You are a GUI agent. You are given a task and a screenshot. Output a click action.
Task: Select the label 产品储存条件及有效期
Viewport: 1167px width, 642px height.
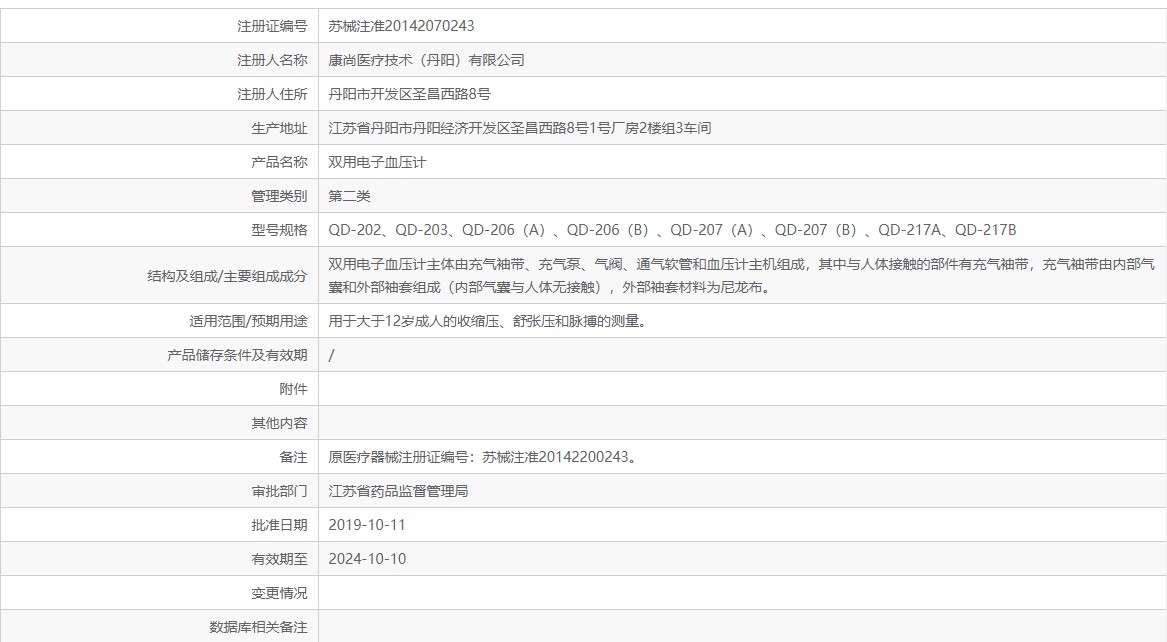[x=237, y=356]
